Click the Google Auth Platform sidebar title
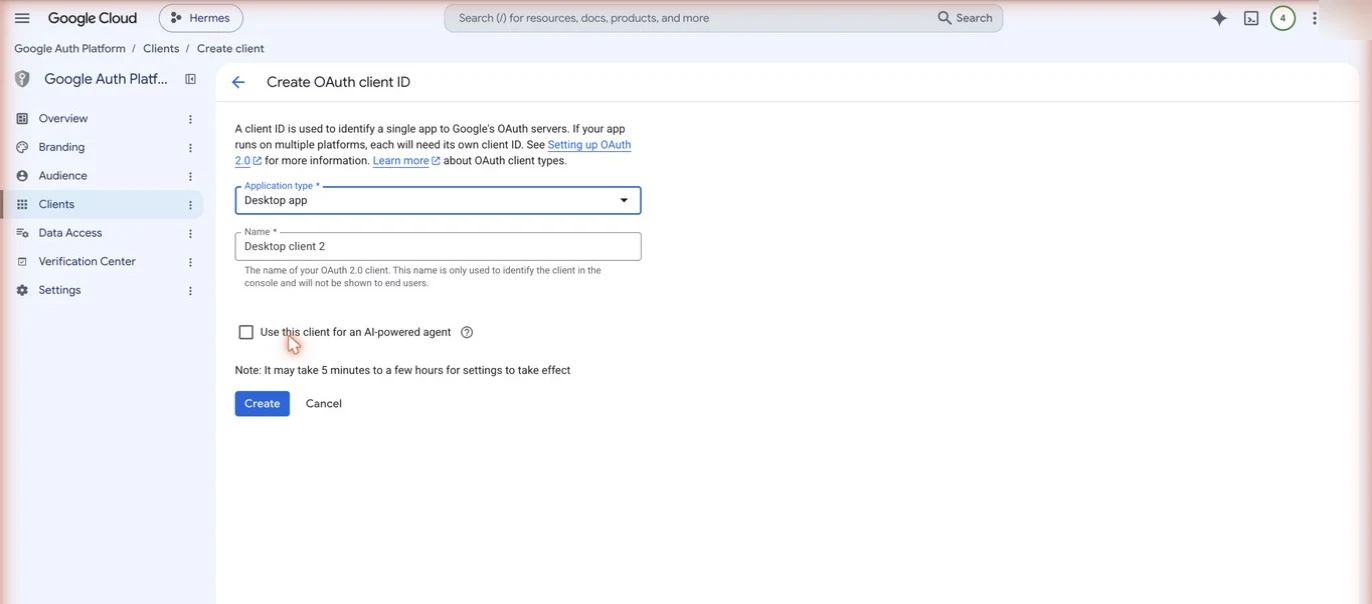 coord(106,79)
